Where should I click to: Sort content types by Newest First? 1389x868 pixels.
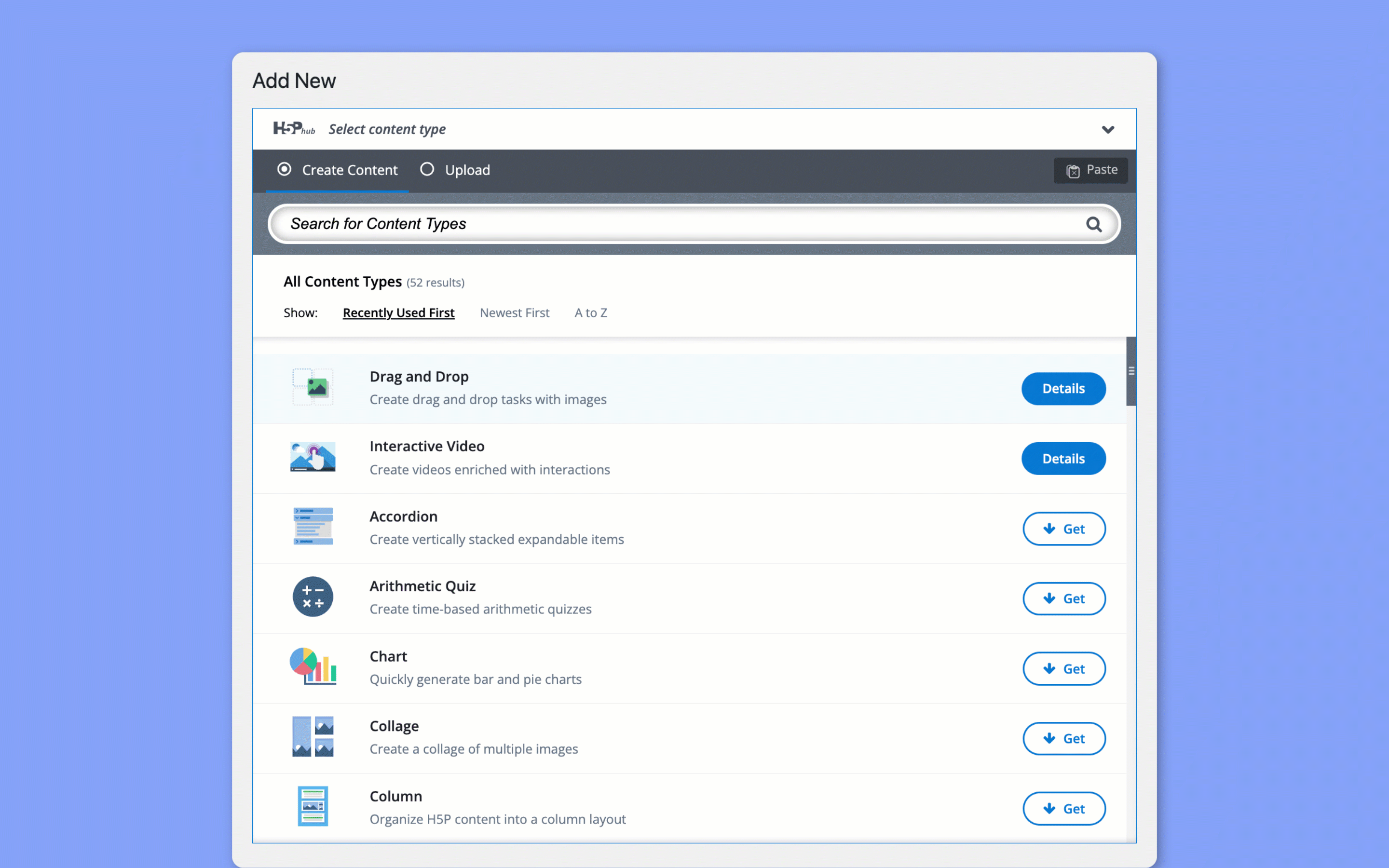click(x=514, y=312)
